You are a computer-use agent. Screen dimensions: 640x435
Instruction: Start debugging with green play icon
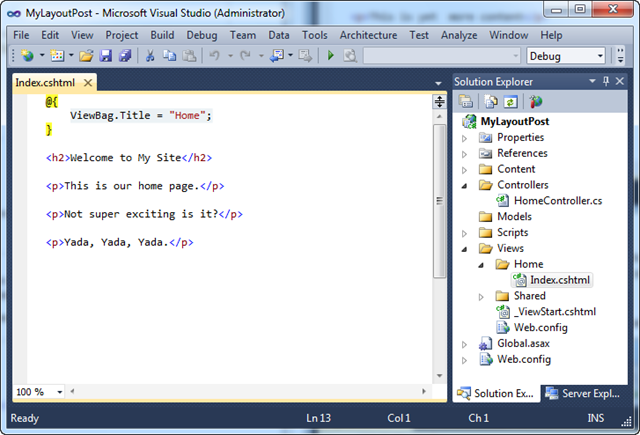[x=331, y=55]
